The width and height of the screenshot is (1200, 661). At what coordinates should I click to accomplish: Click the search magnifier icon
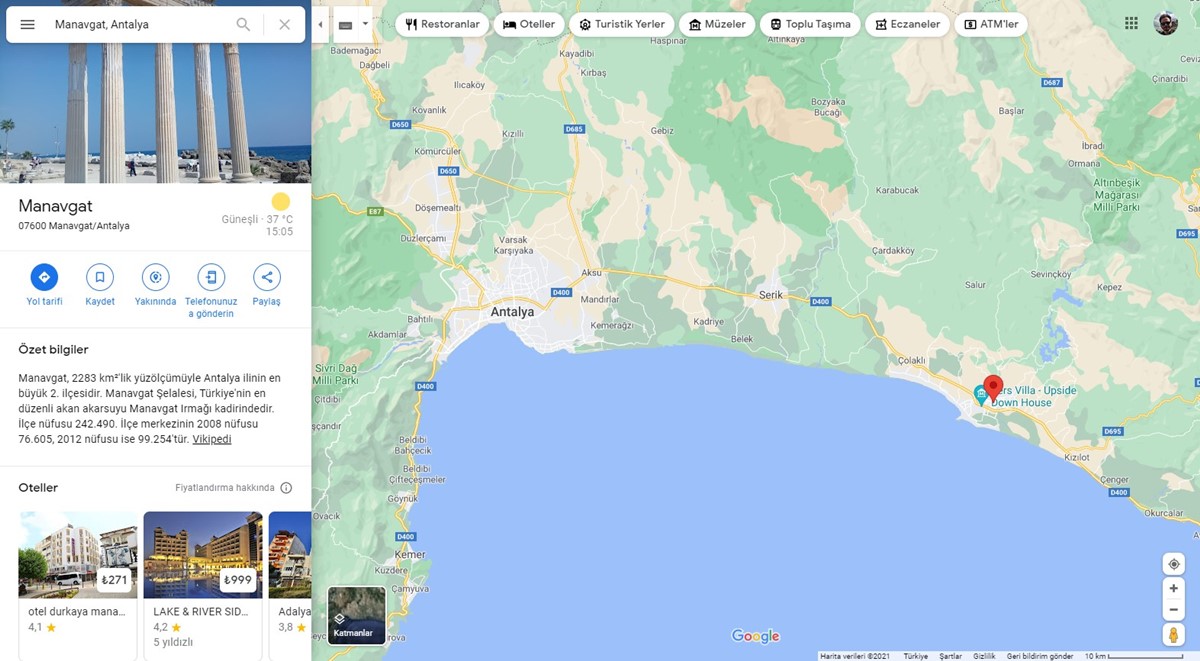[x=243, y=24]
